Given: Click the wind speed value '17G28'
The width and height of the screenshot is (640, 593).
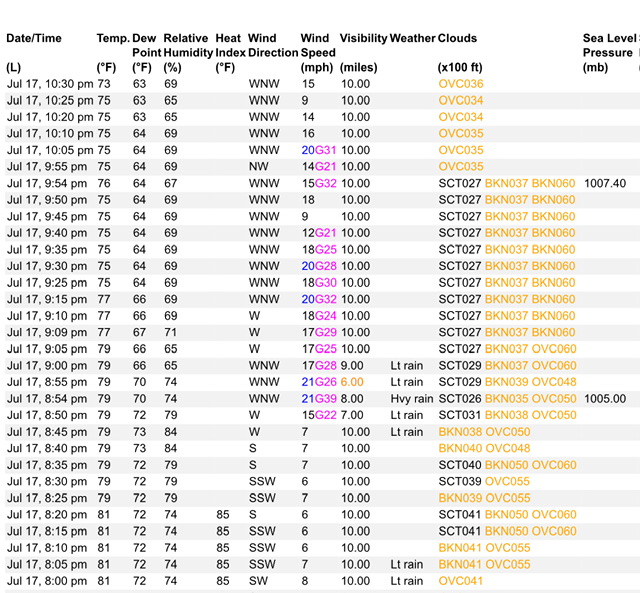Looking at the screenshot, I should pos(319,365).
